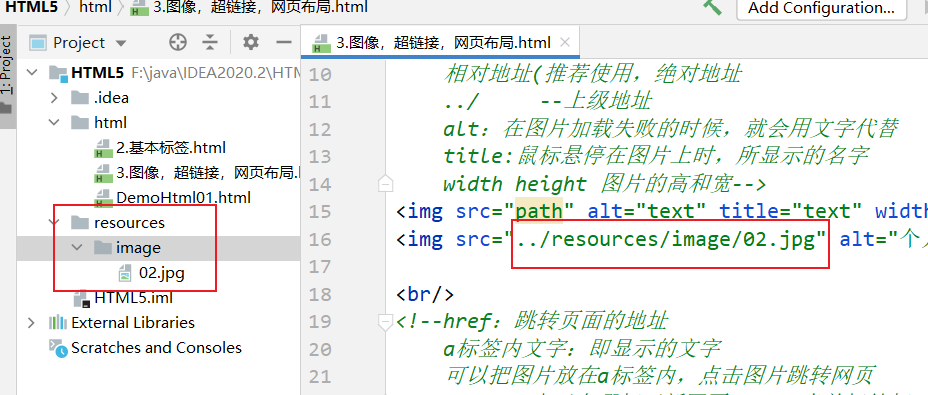Click the html folder icon in tree
This screenshot has height=395, width=928.
click(x=80, y=123)
